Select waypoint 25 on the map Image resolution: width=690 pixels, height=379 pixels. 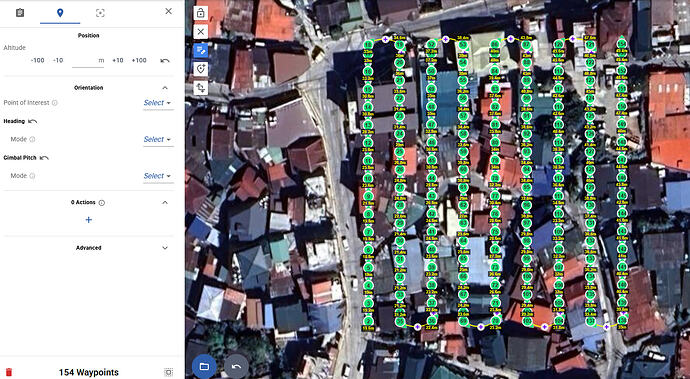coord(400,152)
